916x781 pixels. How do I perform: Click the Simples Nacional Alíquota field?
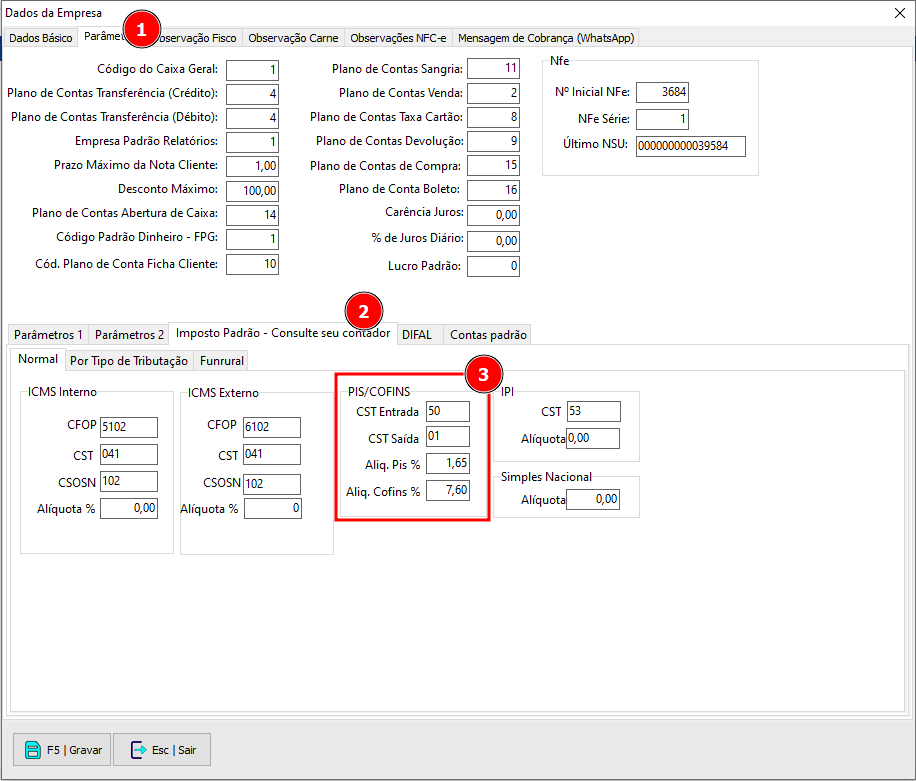pyautogui.click(x=592, y=499)
